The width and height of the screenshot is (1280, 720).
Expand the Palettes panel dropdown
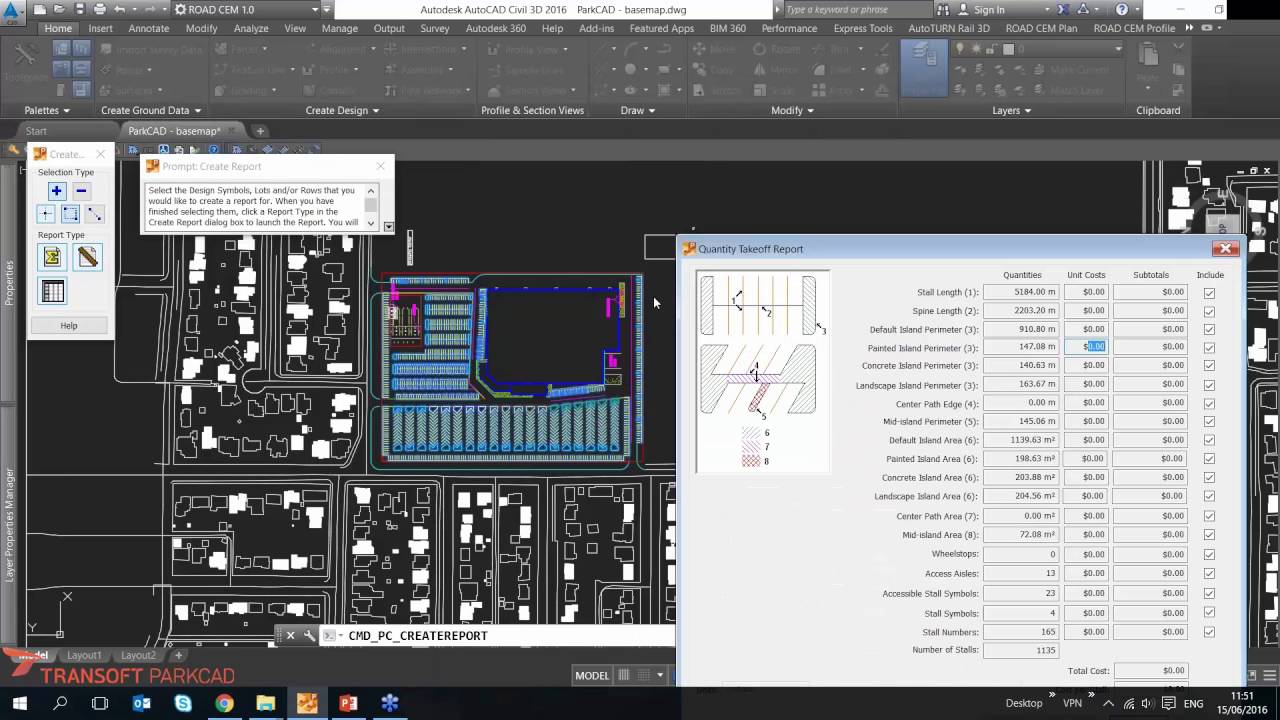[x=48, y=110]
